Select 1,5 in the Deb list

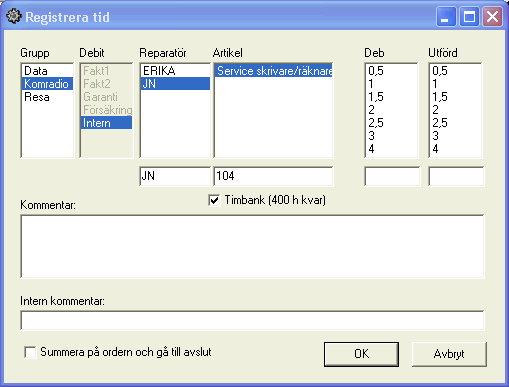click(391, 97)
